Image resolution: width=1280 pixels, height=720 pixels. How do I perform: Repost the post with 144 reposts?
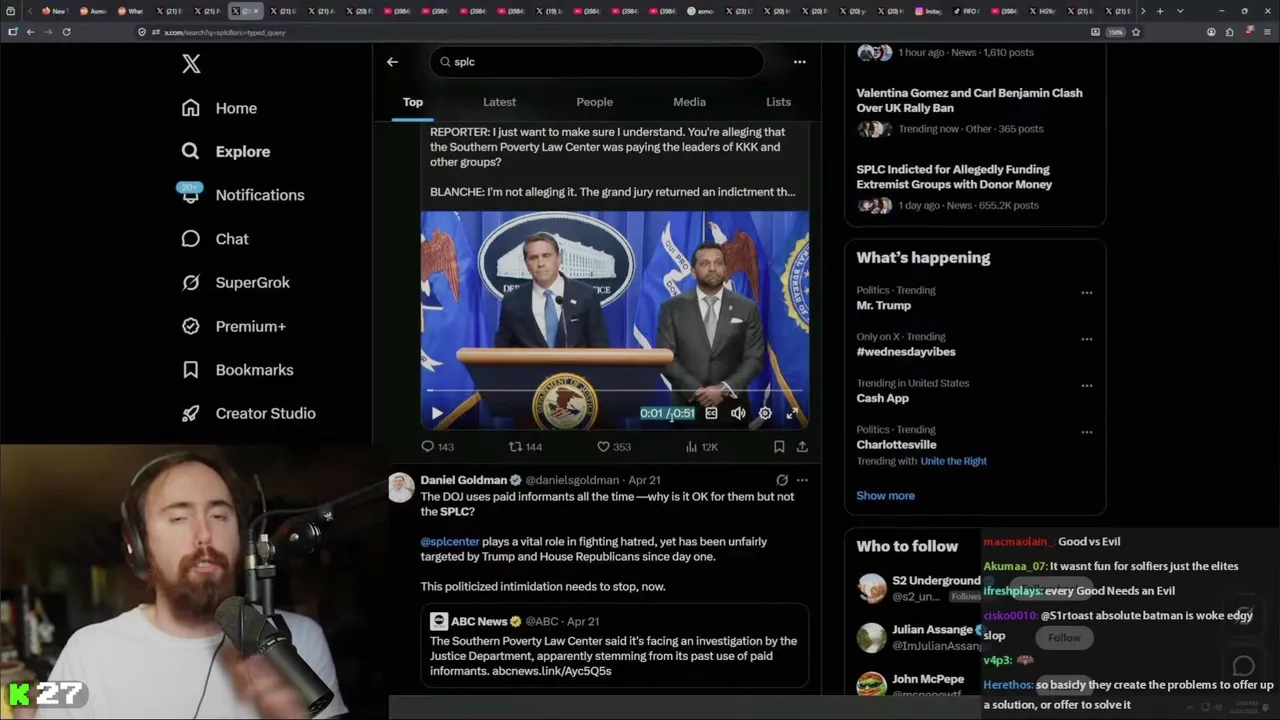[525, 447]
